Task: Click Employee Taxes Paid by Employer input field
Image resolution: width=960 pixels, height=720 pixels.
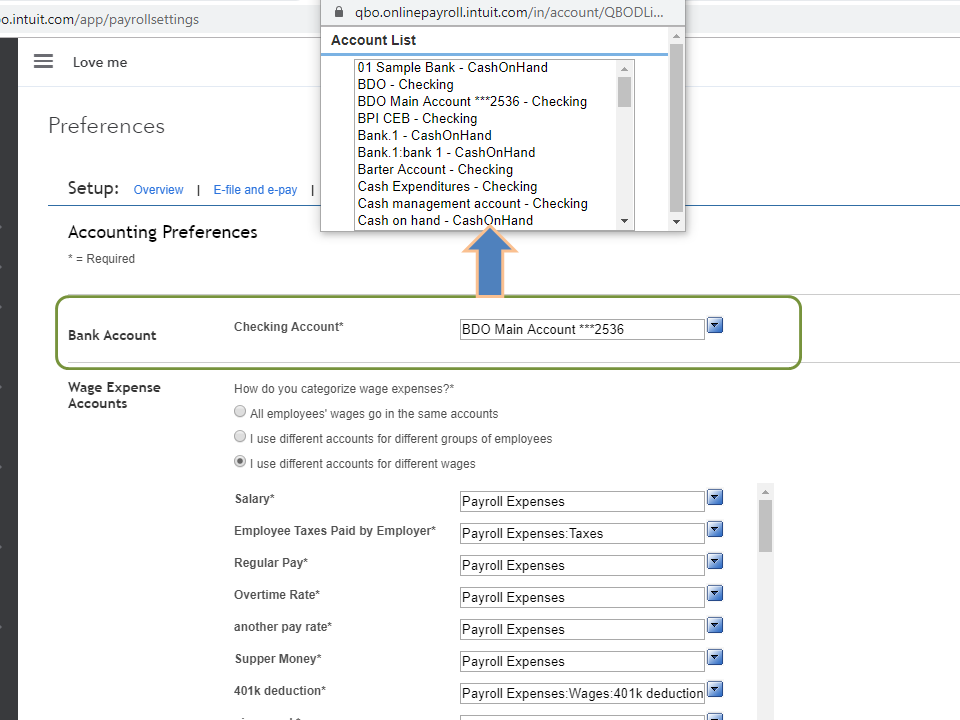Action: pos(582,533)
